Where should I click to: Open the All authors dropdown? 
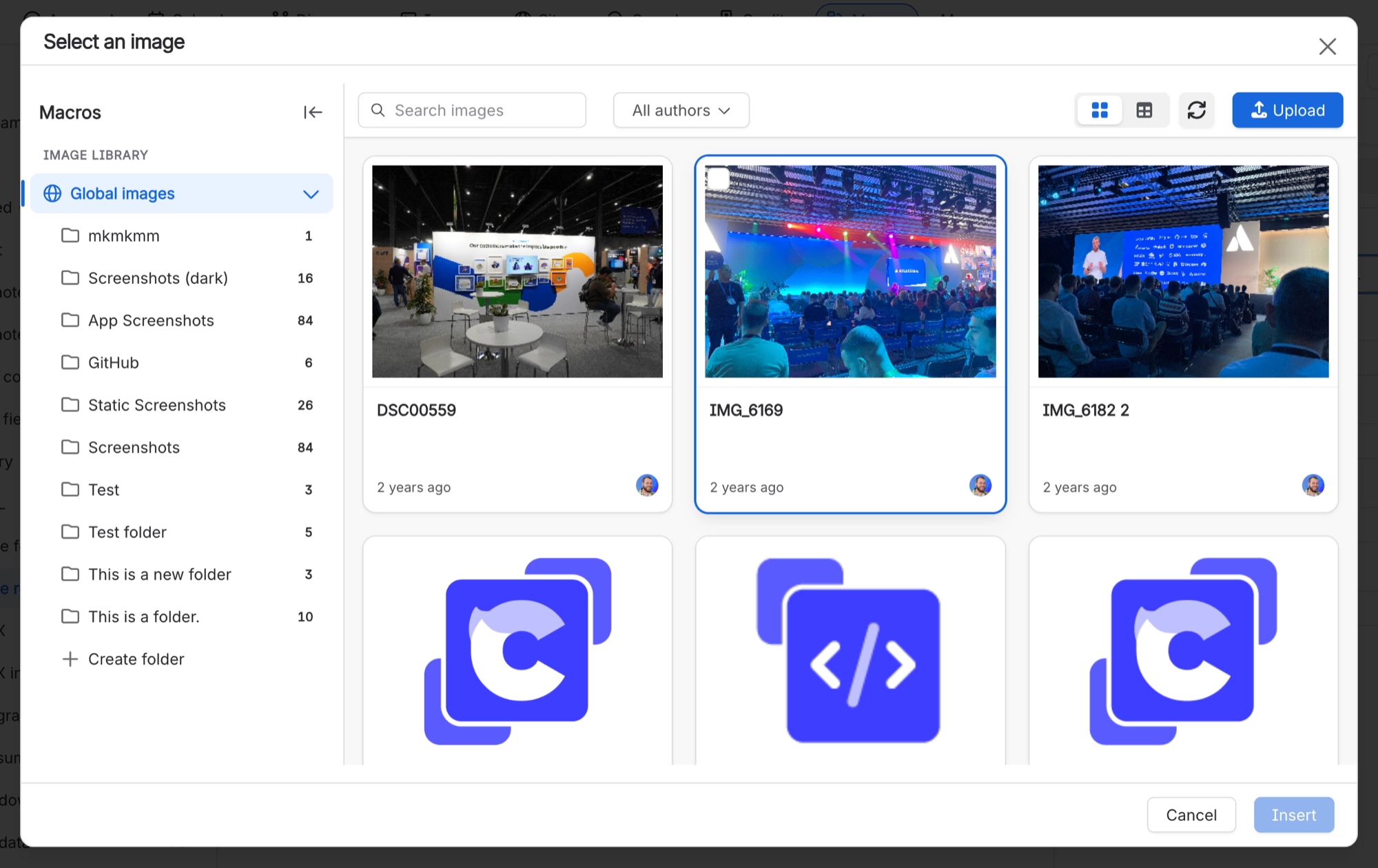681,110
